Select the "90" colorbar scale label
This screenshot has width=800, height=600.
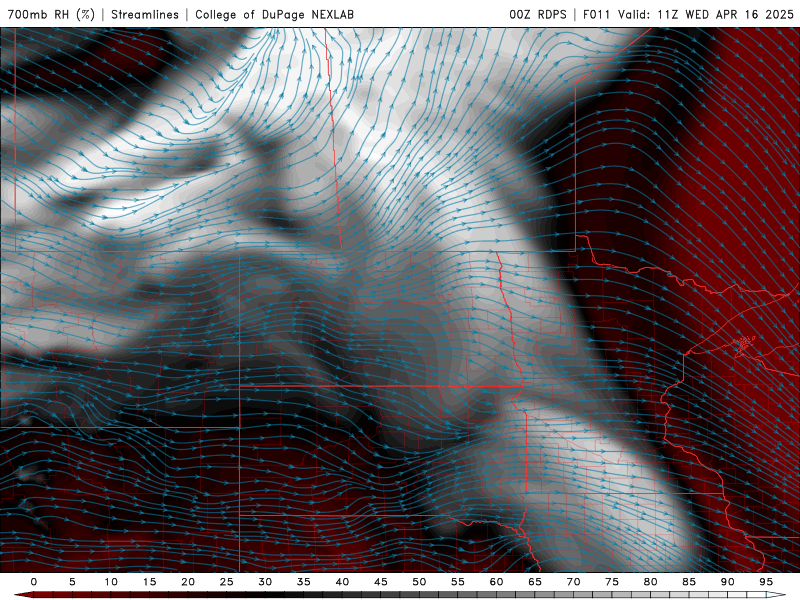tap(727, 582)
